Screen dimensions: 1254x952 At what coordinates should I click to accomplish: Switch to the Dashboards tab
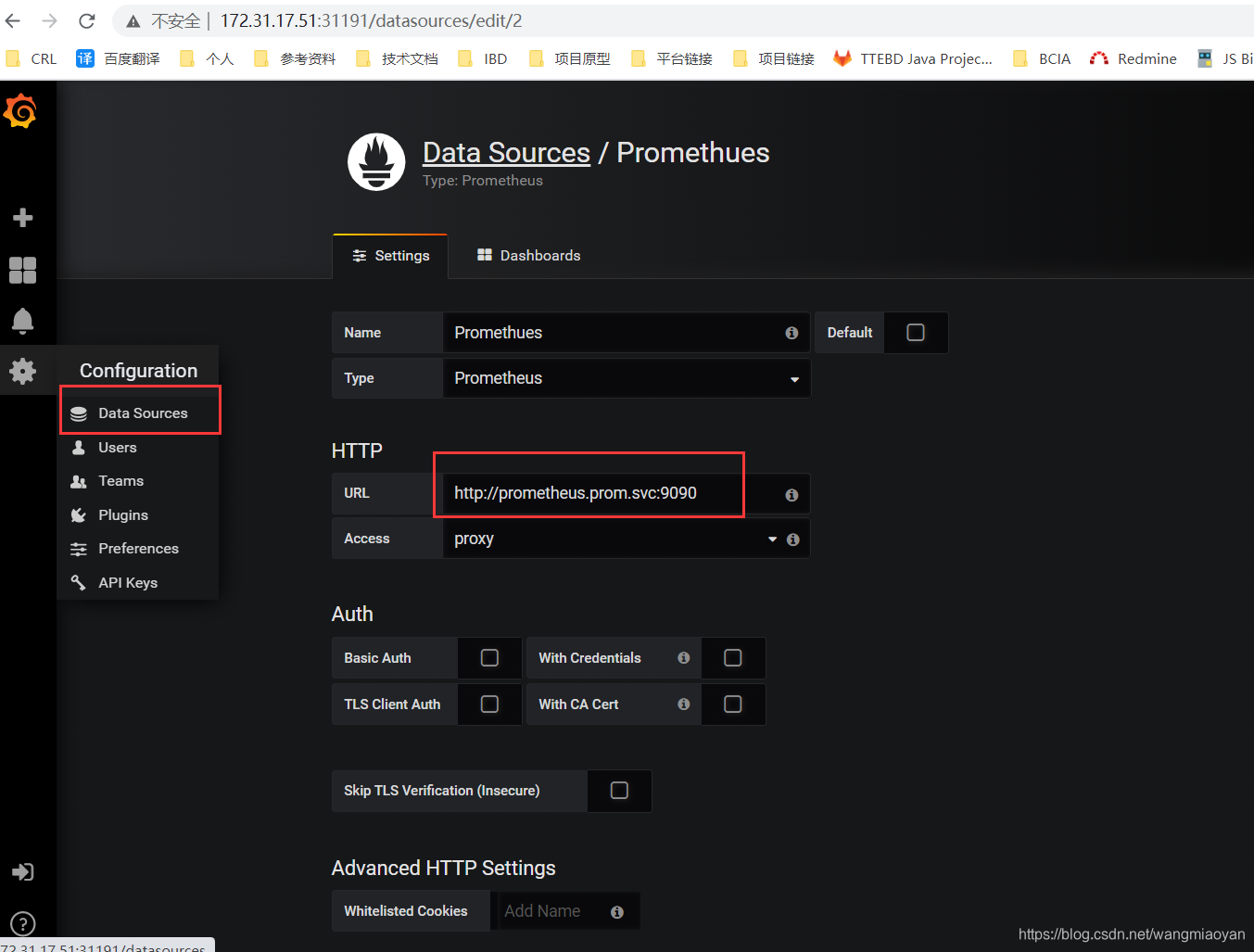pos(528,256)
